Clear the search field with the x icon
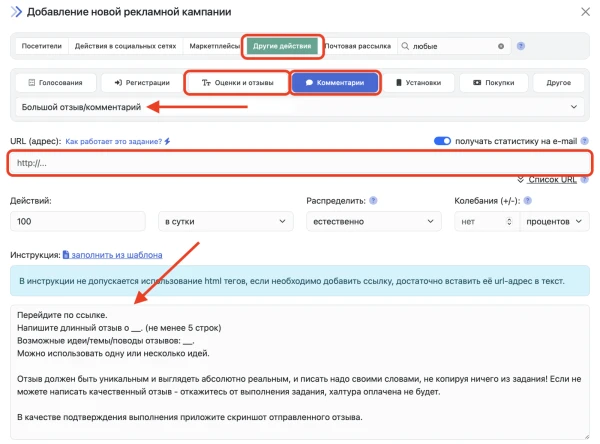Viewport: 600px width, 444px height. 501,46
